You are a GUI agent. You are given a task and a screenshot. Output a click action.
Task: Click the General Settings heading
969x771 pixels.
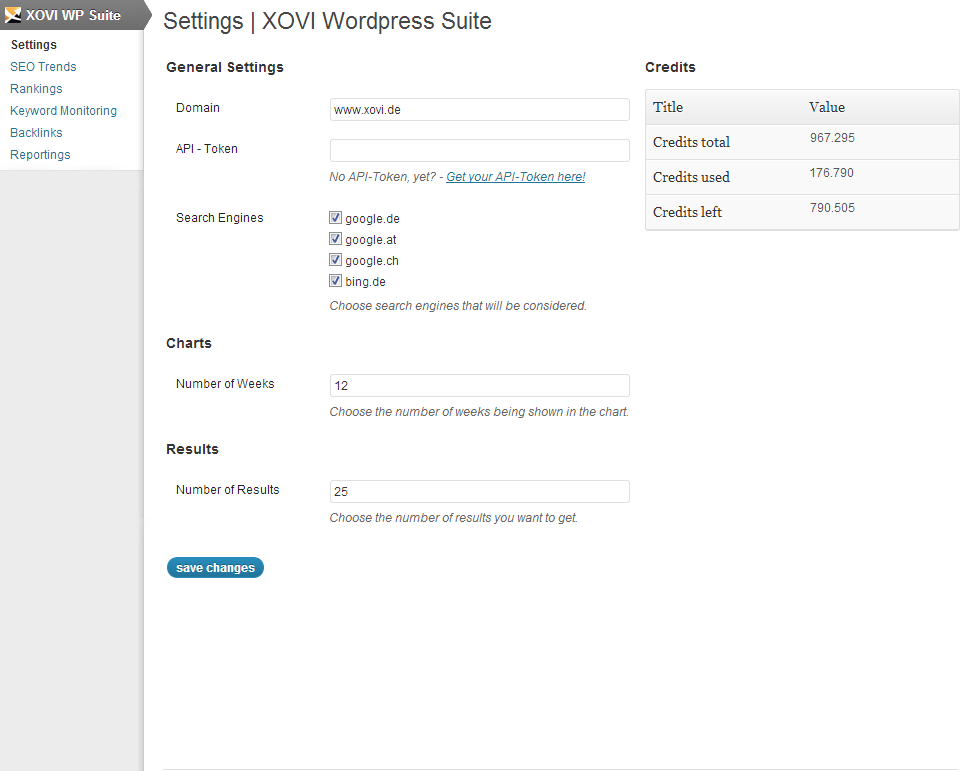tap(225, 67)
